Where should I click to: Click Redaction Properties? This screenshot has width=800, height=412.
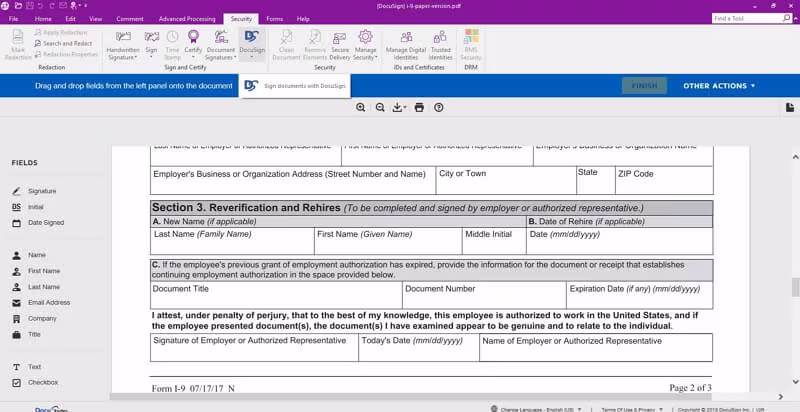pos(66,54)
